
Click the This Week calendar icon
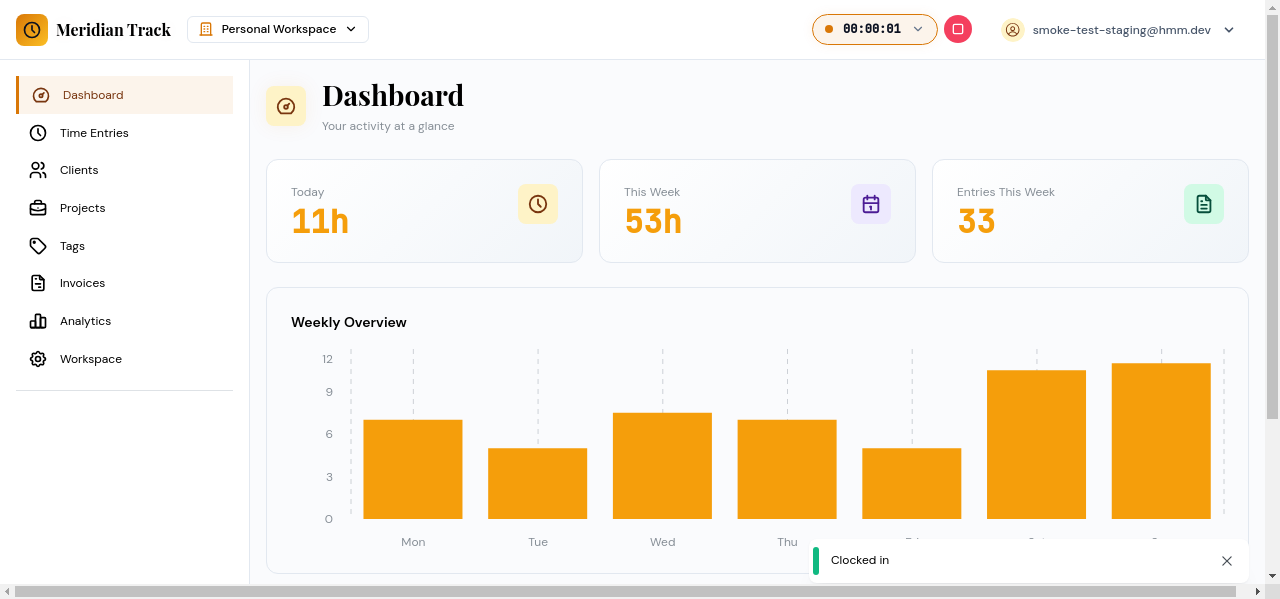pyautogui.click(x=870, y=204)
